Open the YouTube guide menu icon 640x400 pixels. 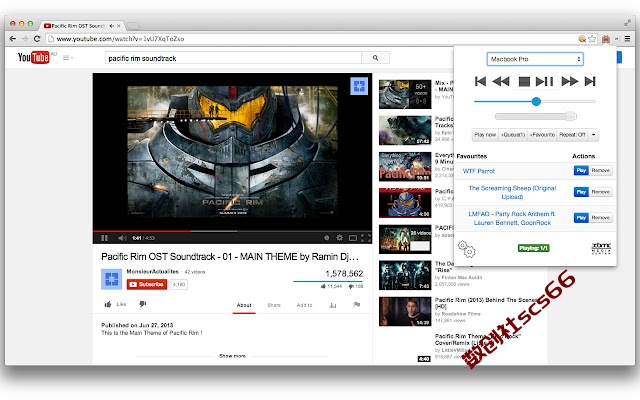tap(67, 58)
